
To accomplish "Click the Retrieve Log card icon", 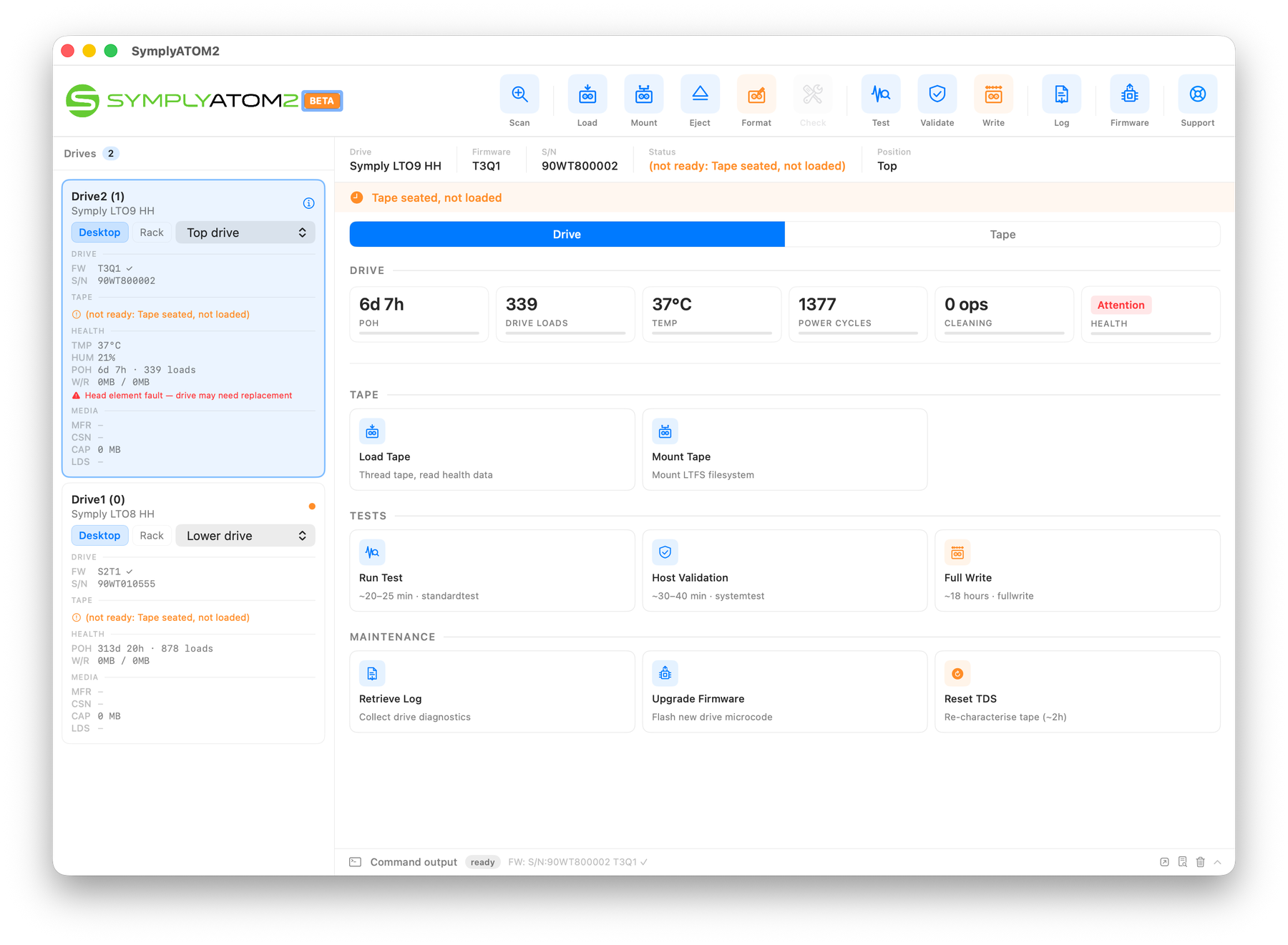I will tap(372, 673).
